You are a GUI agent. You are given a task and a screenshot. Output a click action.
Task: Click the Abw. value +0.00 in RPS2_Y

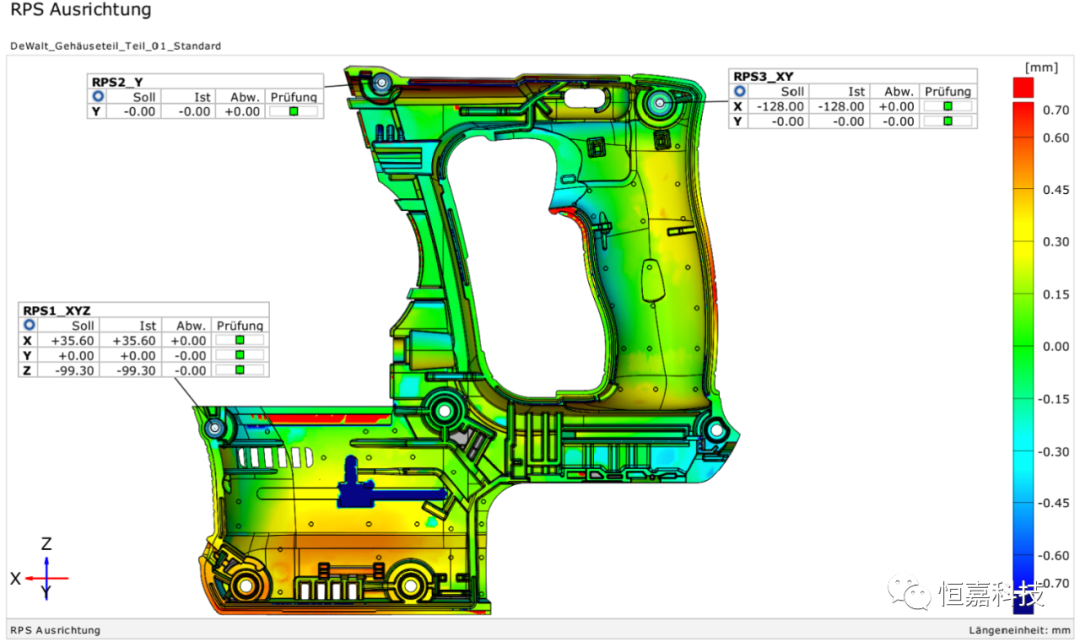tap(242, 112)
